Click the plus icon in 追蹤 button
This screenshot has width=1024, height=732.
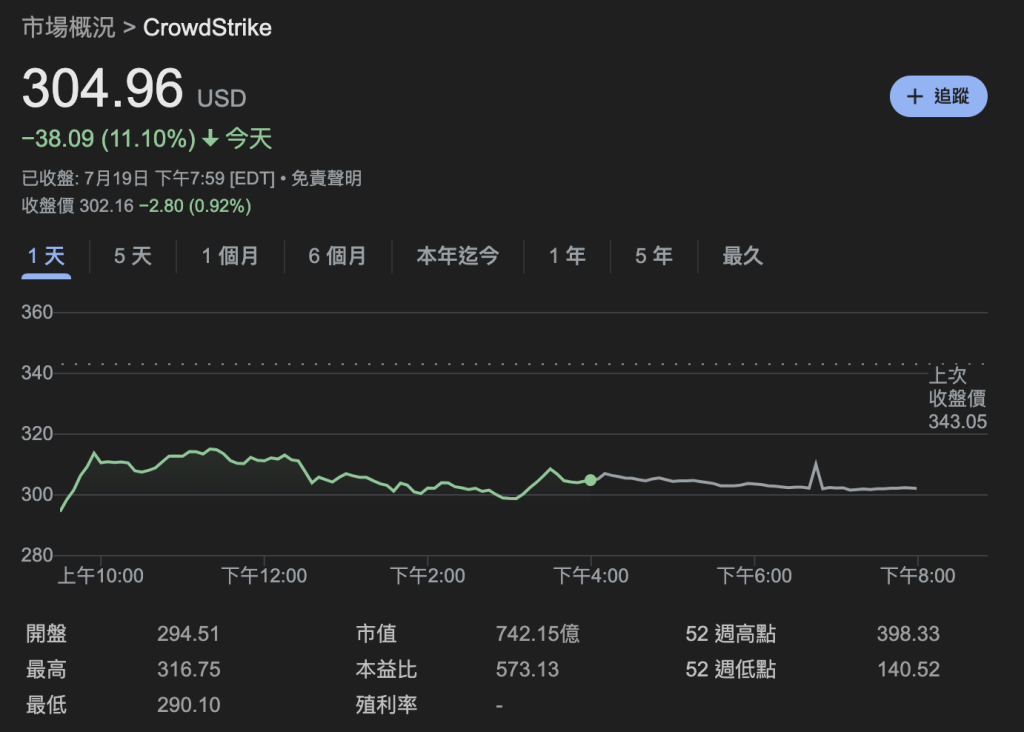(x=914, y=97)
